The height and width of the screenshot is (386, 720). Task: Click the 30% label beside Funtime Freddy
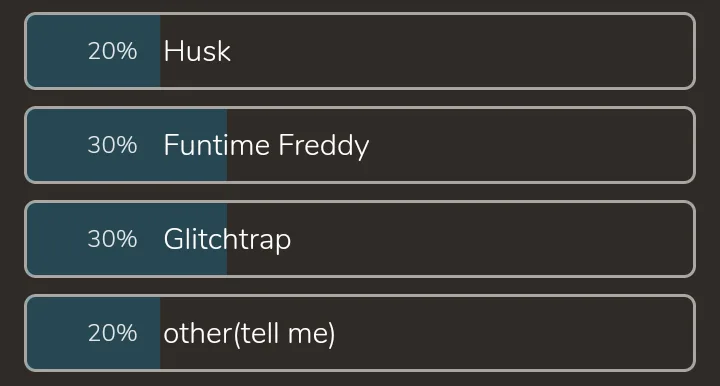pos(112,145)
